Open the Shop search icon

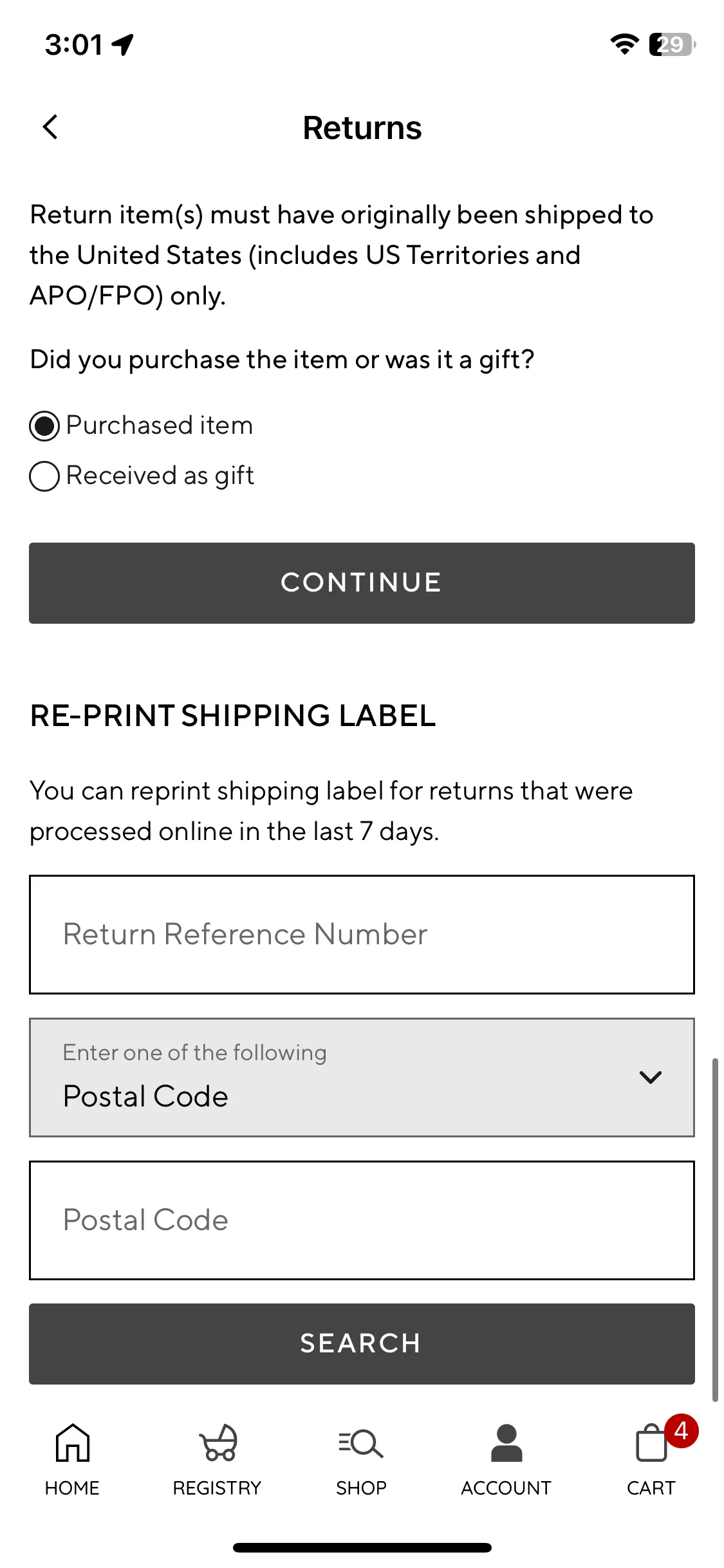[x=361, y=1443]
